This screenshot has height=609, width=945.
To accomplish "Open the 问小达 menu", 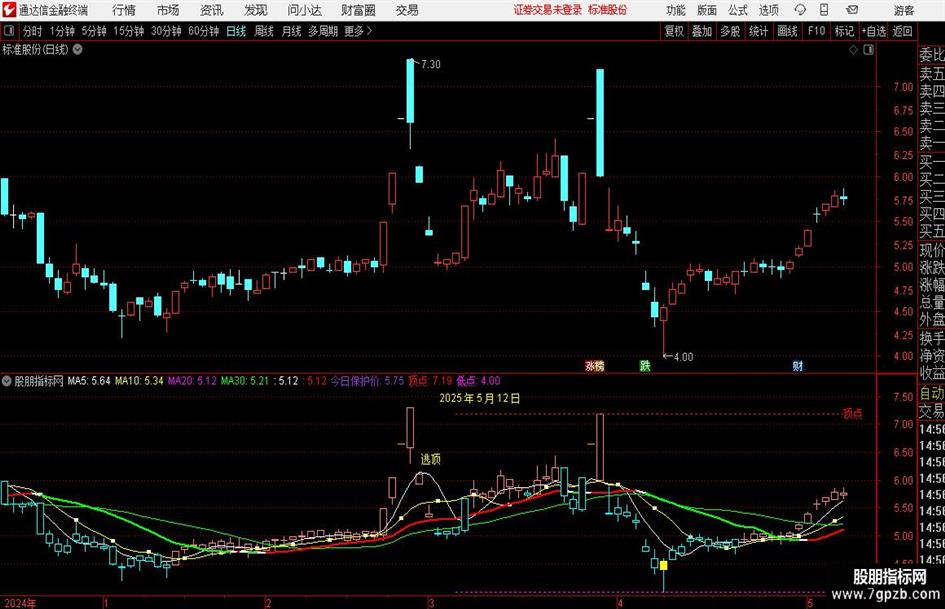I will pyautogui.click(x=304, y=10).
